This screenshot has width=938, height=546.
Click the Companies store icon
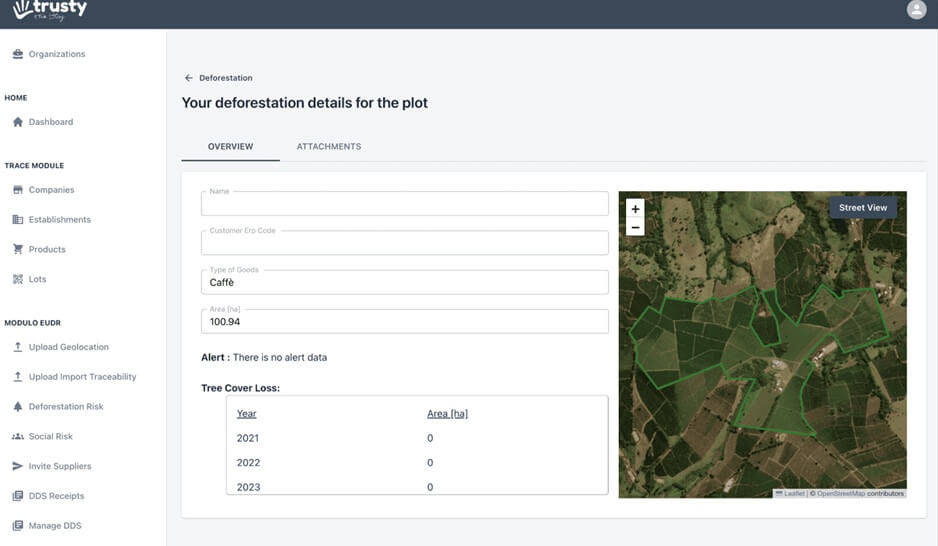(x=18, y=190)
